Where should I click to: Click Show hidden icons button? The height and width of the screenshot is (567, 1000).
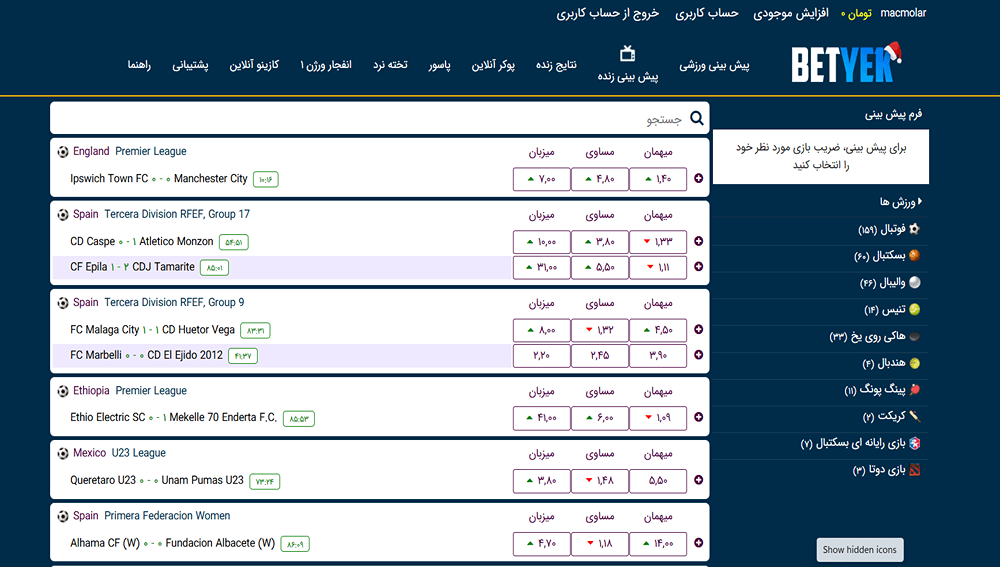pyautogui.click(x=860, y=550)
